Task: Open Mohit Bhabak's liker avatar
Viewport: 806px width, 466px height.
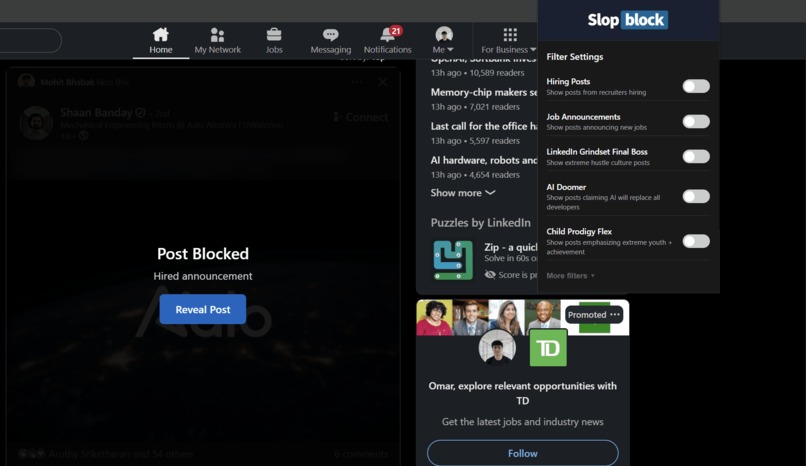Action: point(26,82)
